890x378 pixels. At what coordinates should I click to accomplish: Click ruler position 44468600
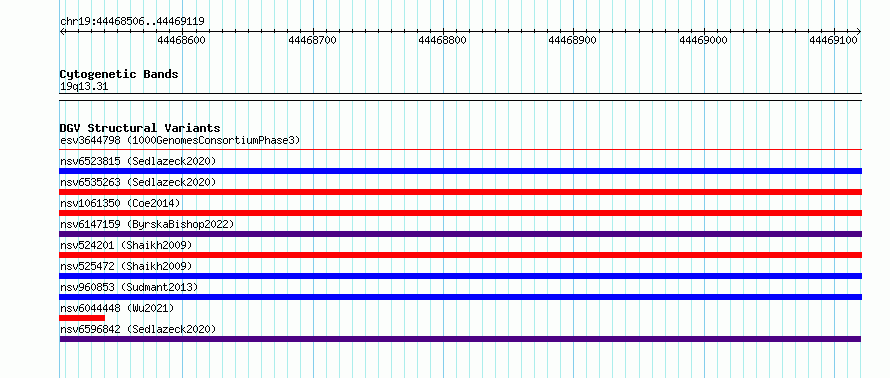(x=182, y=40)
